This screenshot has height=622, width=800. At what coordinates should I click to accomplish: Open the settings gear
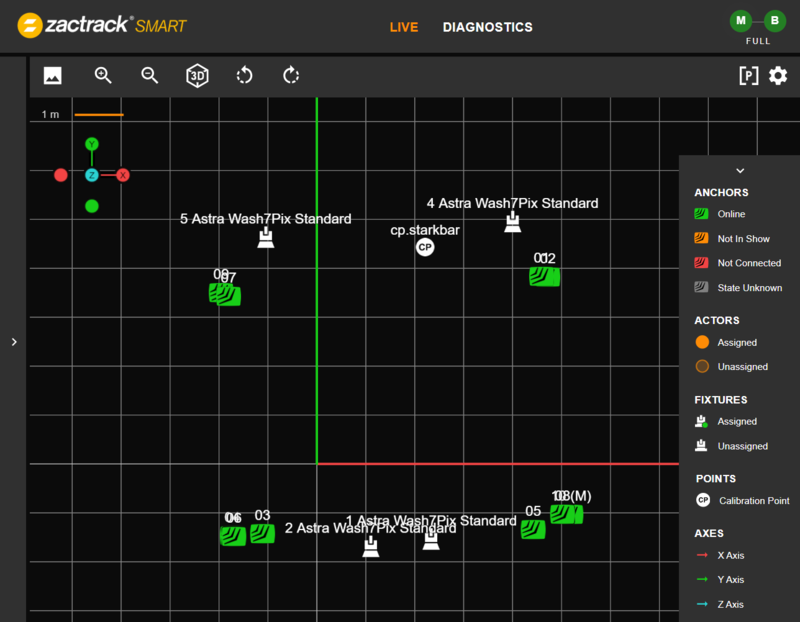tap(778, 76)
